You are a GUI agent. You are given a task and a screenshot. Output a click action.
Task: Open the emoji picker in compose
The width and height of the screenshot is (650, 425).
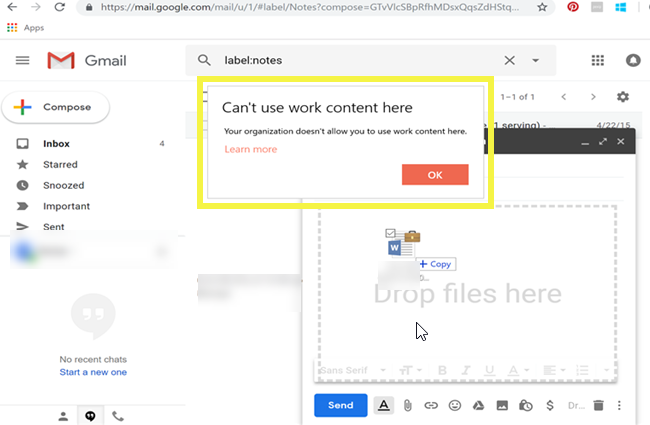tap(454, 405)
